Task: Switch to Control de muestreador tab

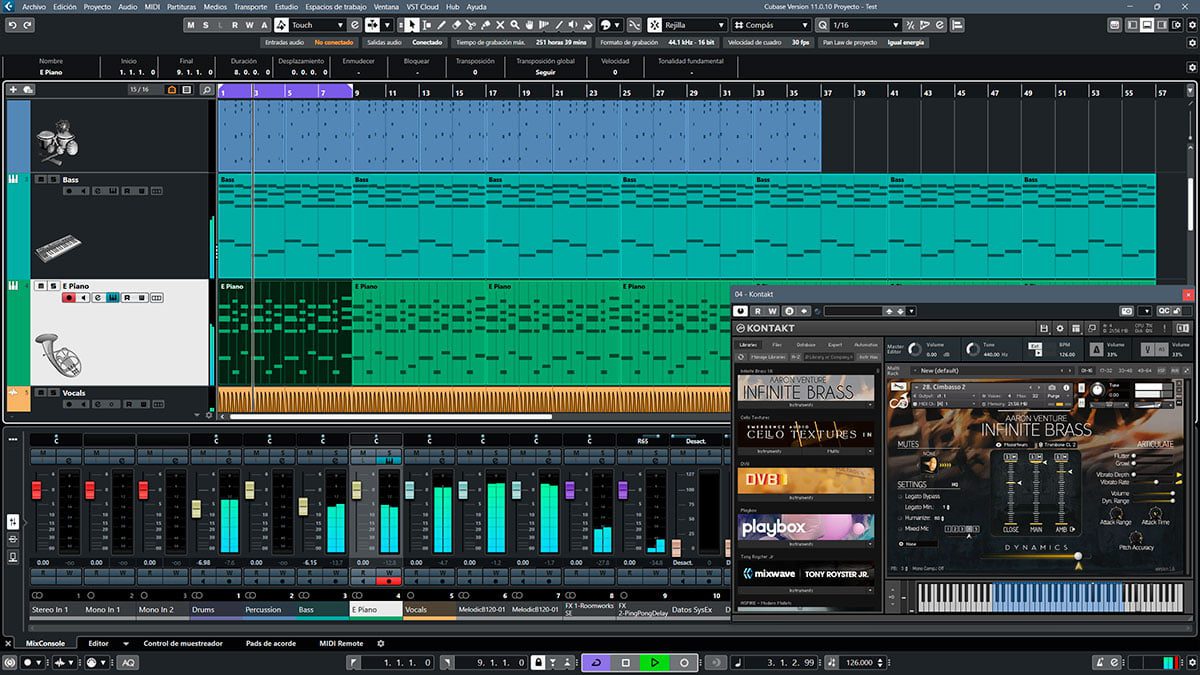Action: 183,643
